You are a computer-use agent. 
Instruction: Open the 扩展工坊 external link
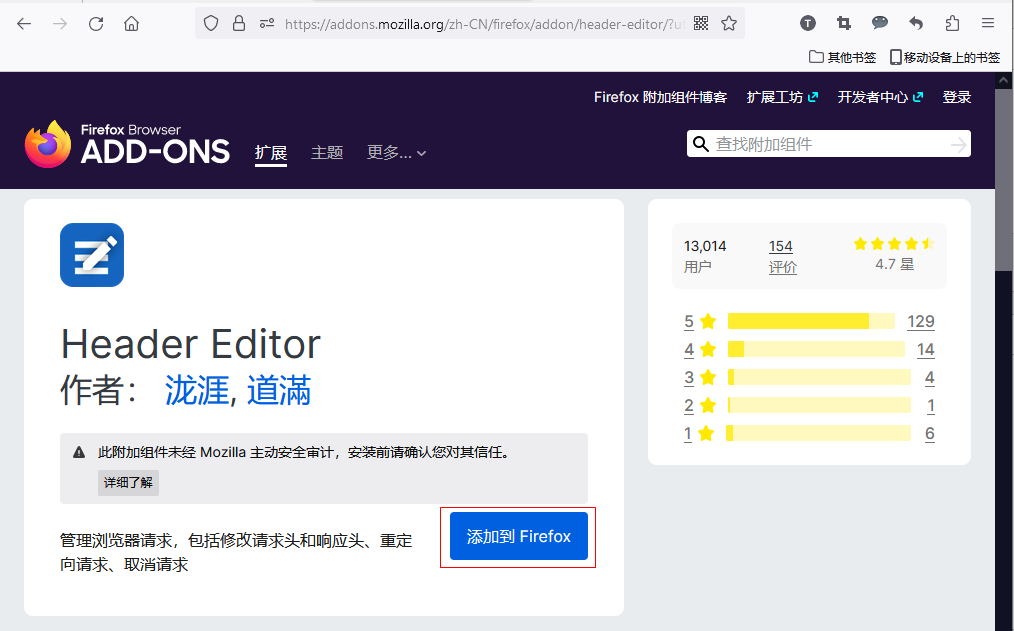[x=782, y=97]
